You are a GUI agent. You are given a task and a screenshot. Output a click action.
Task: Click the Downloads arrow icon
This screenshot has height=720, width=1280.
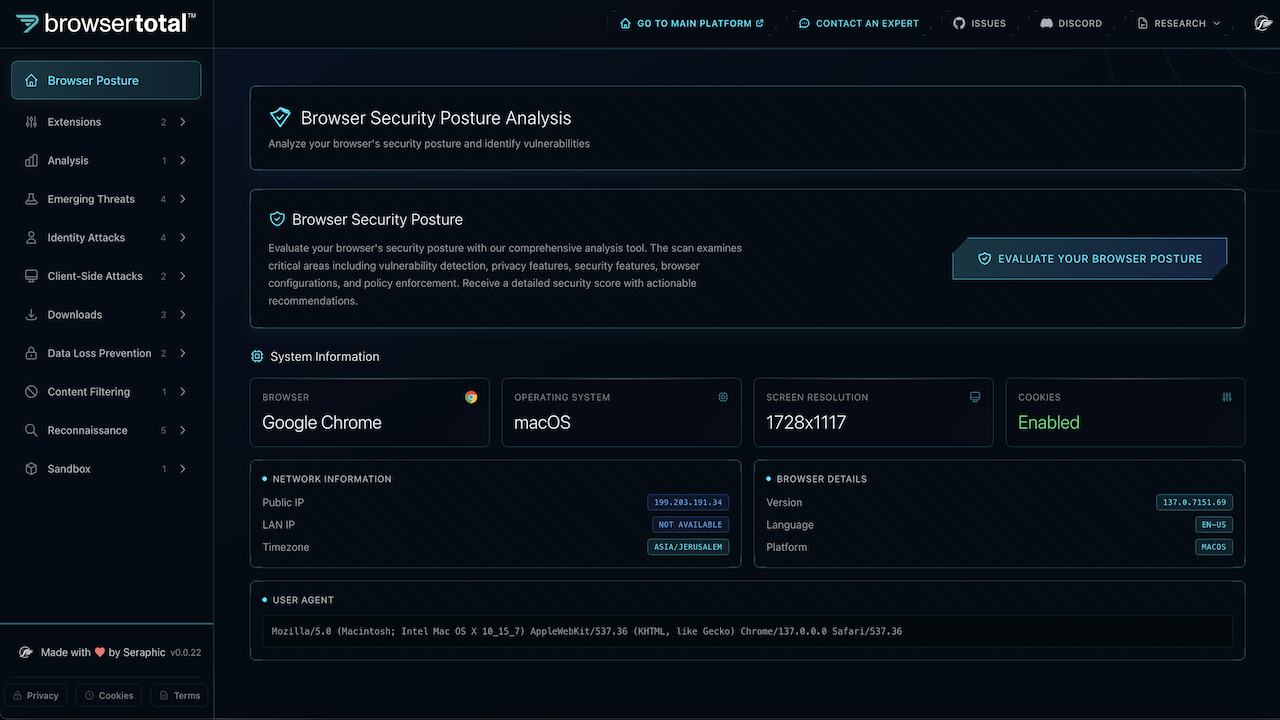point(31,315)
